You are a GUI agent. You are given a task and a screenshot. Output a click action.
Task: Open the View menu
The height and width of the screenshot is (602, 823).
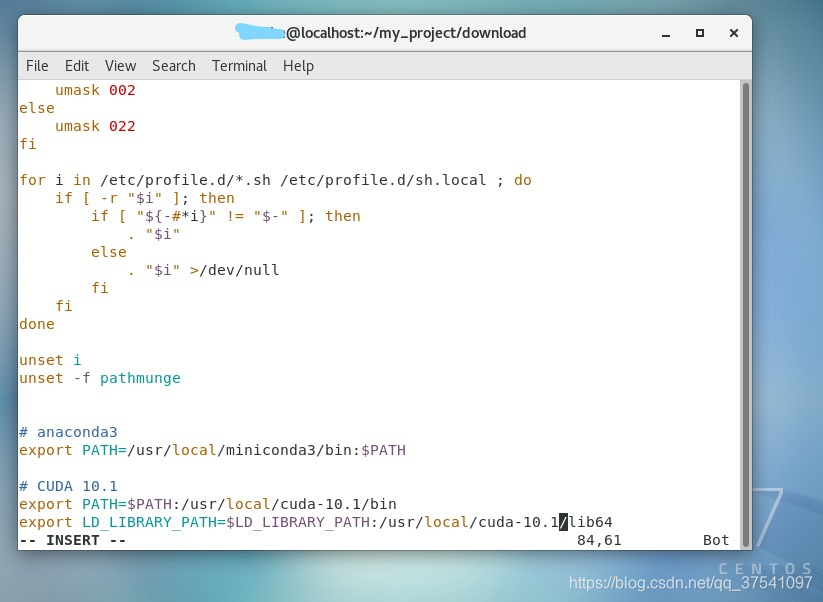[120, 66]
